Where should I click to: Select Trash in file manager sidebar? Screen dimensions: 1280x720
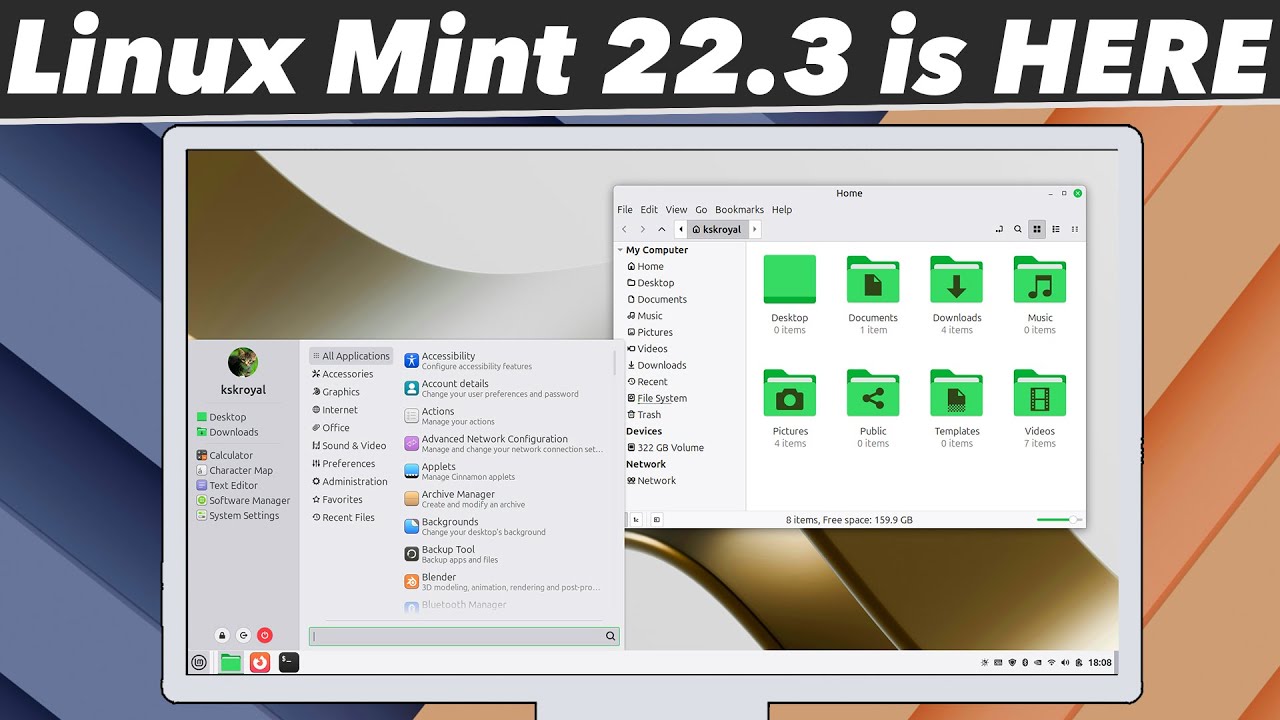(x=644, y=414)
